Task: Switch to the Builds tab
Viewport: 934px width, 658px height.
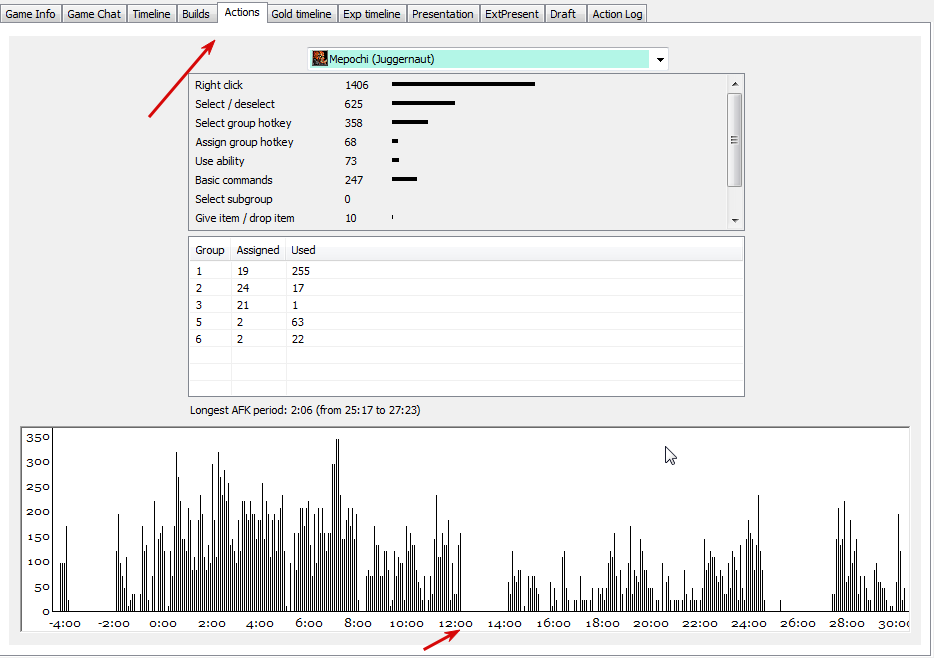Action: click(x=196, y=14)
